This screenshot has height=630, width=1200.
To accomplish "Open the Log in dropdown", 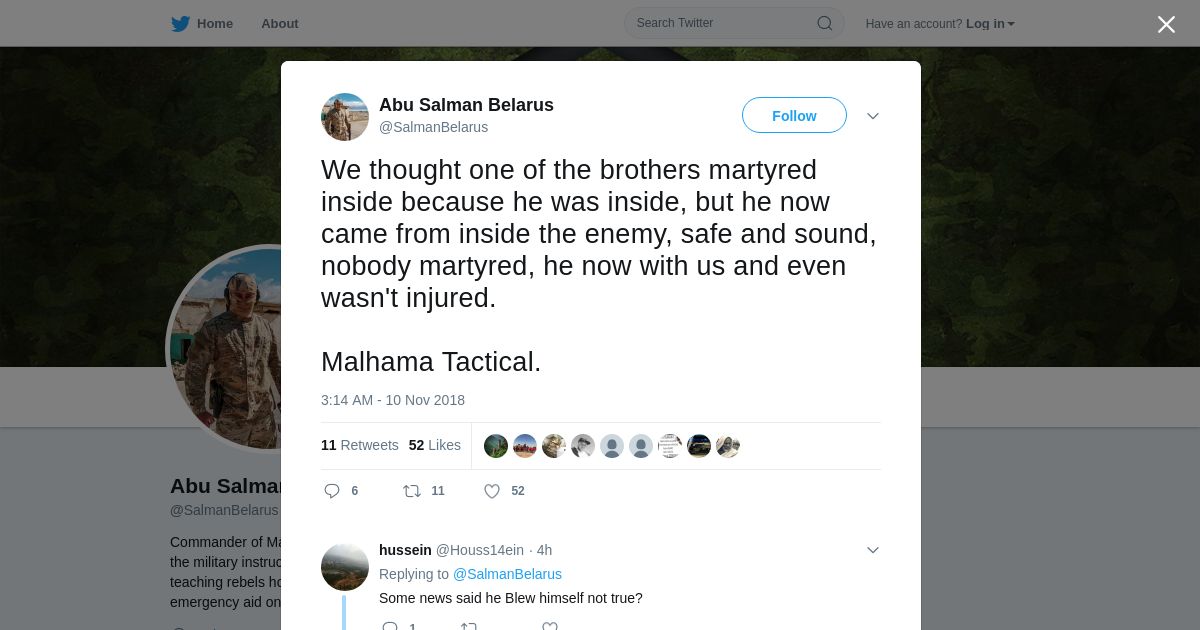I will (989, 24).
